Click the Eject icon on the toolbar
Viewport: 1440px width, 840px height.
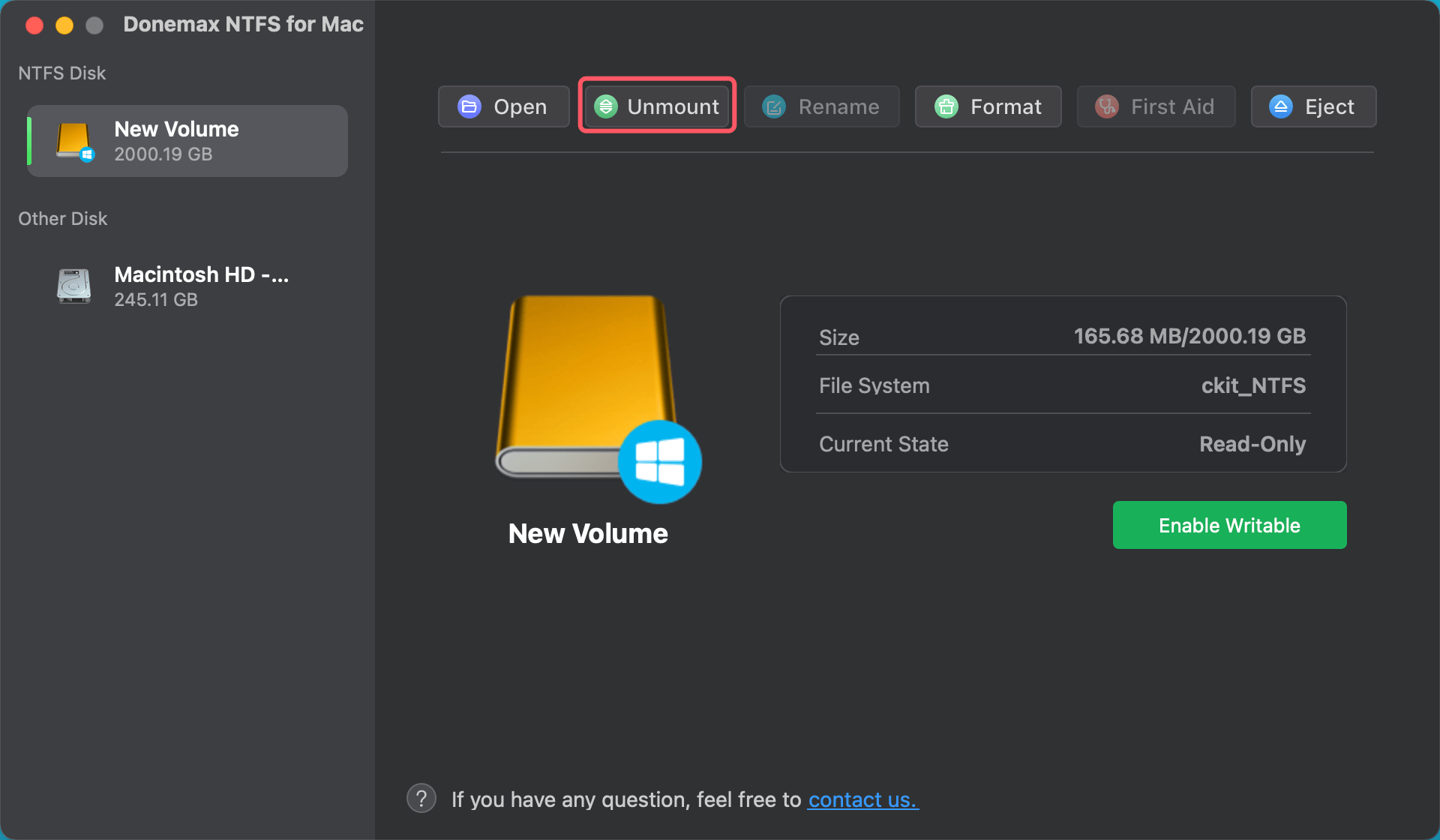click(x=1280, y=106)
